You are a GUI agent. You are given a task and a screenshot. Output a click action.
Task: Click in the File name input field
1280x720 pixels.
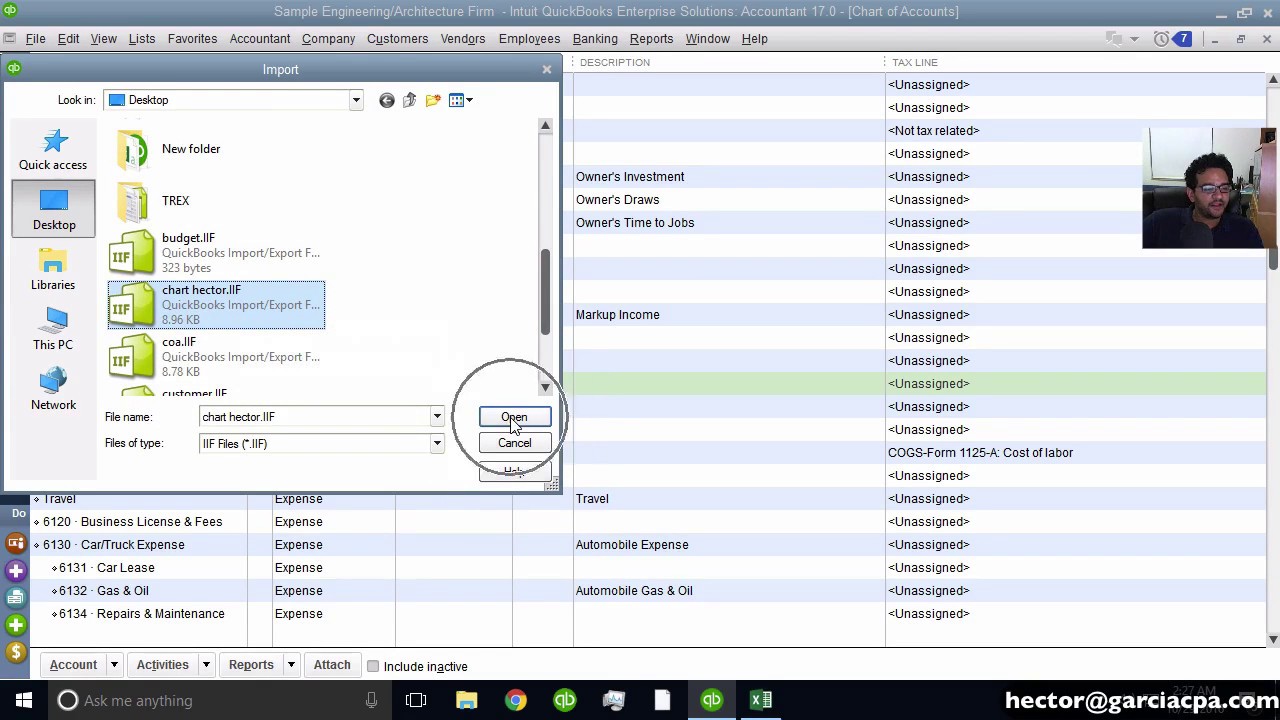pos(314,417)
